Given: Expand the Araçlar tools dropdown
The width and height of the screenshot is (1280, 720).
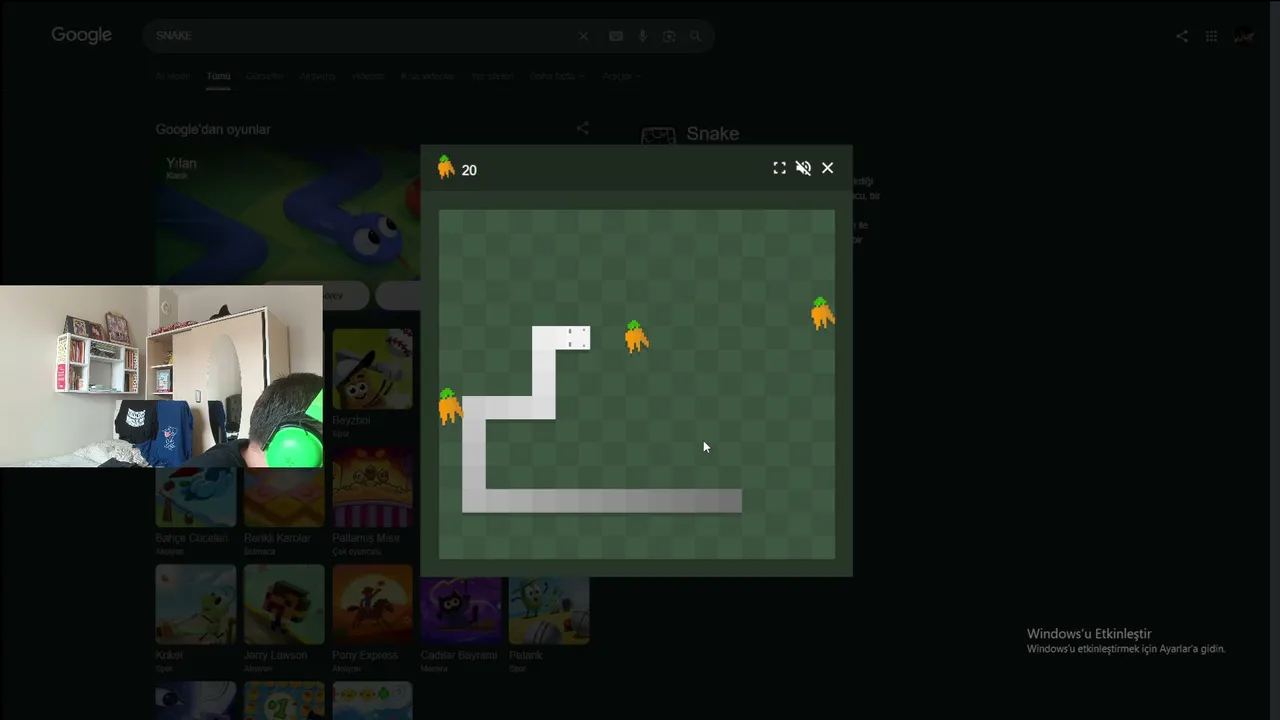Looking at the screenshot, I should pyautogui.click(x=620, y=76).
